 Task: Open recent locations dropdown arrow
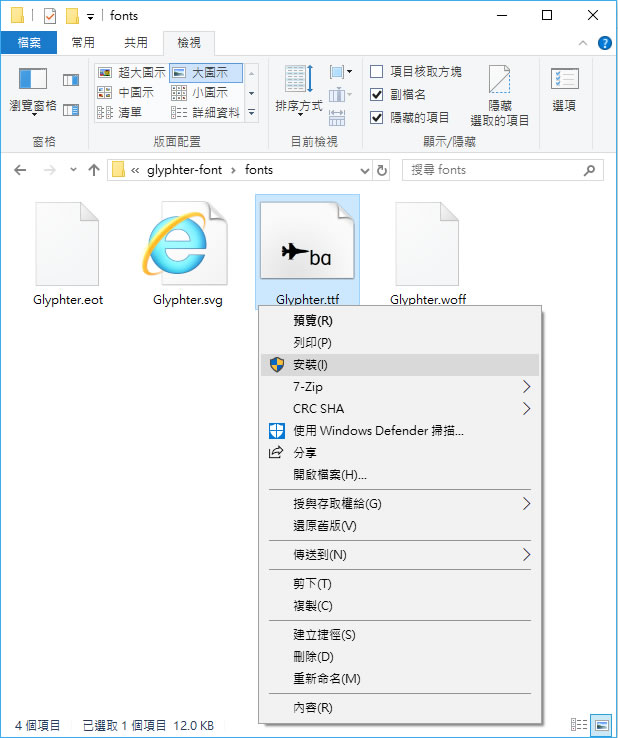73,170
